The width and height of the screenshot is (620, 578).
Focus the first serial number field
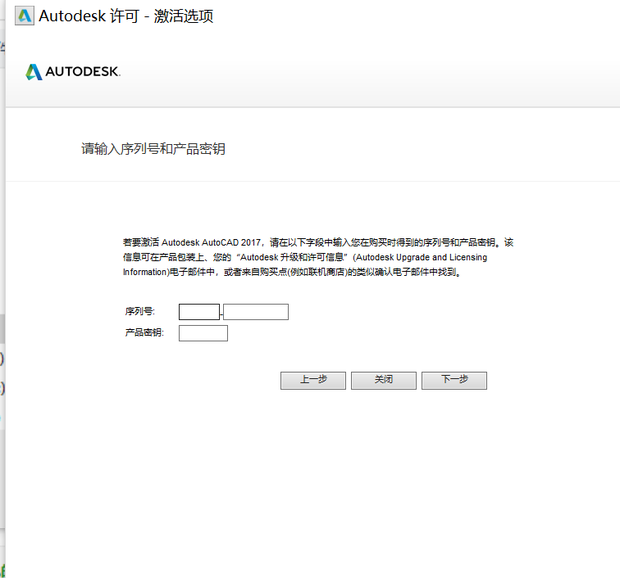coord(199,312)
